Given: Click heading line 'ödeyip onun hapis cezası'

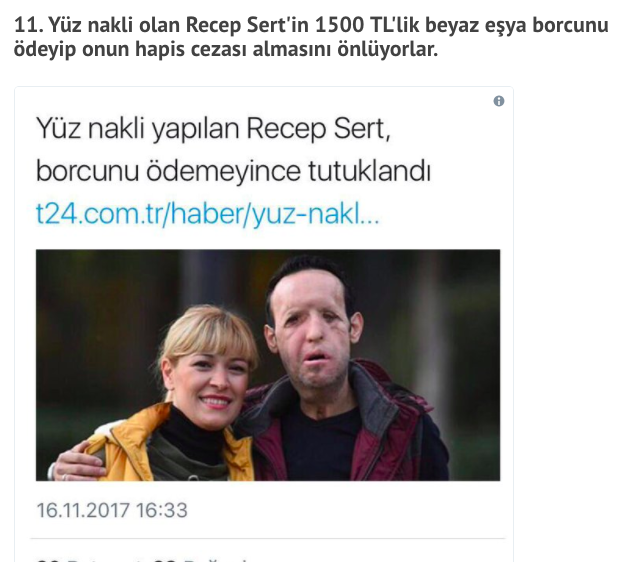Looking at the screenshot, I should [131, 49].
